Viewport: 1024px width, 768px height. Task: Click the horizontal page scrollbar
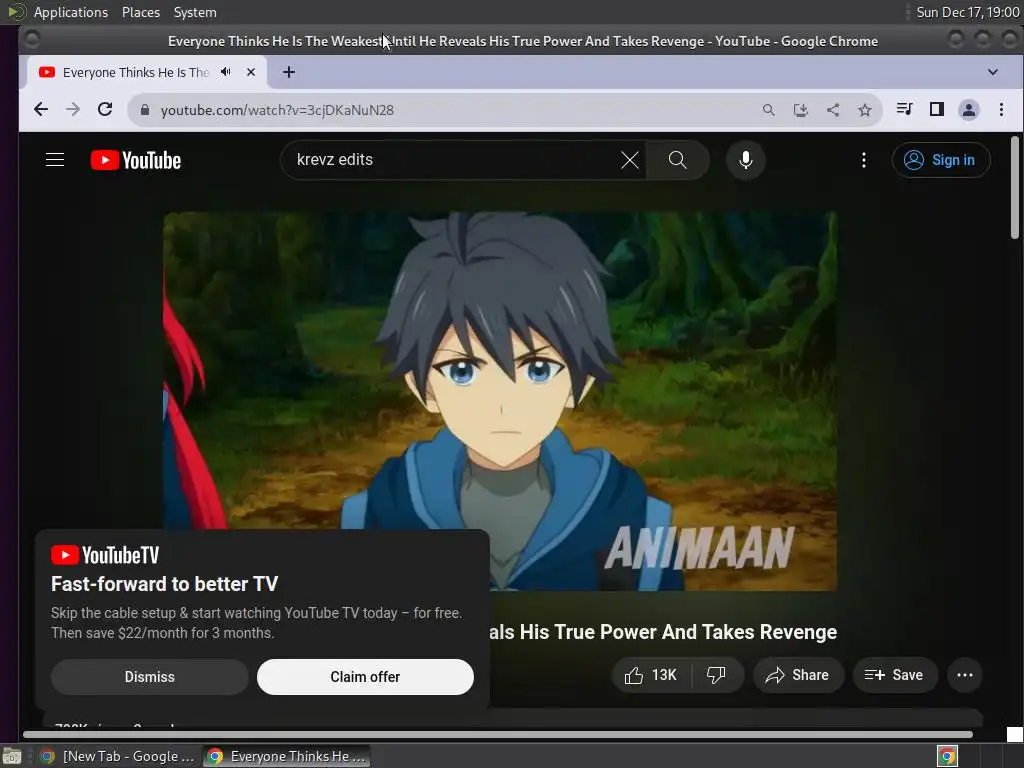pos(498,735)
